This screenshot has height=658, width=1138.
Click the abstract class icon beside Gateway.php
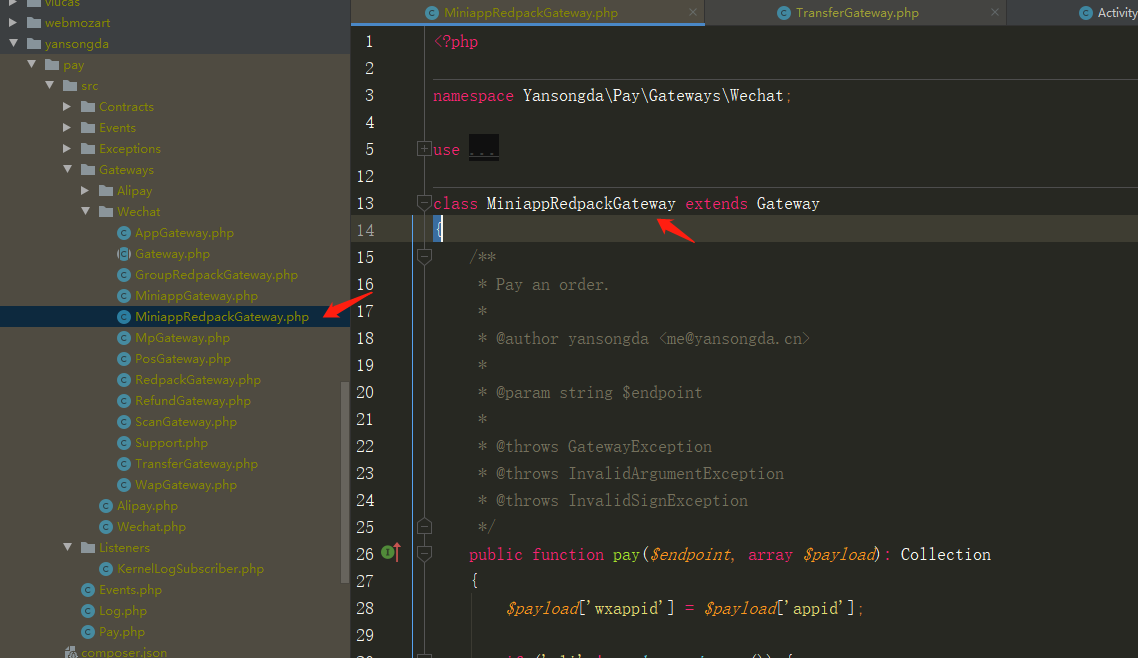[123, 254]
